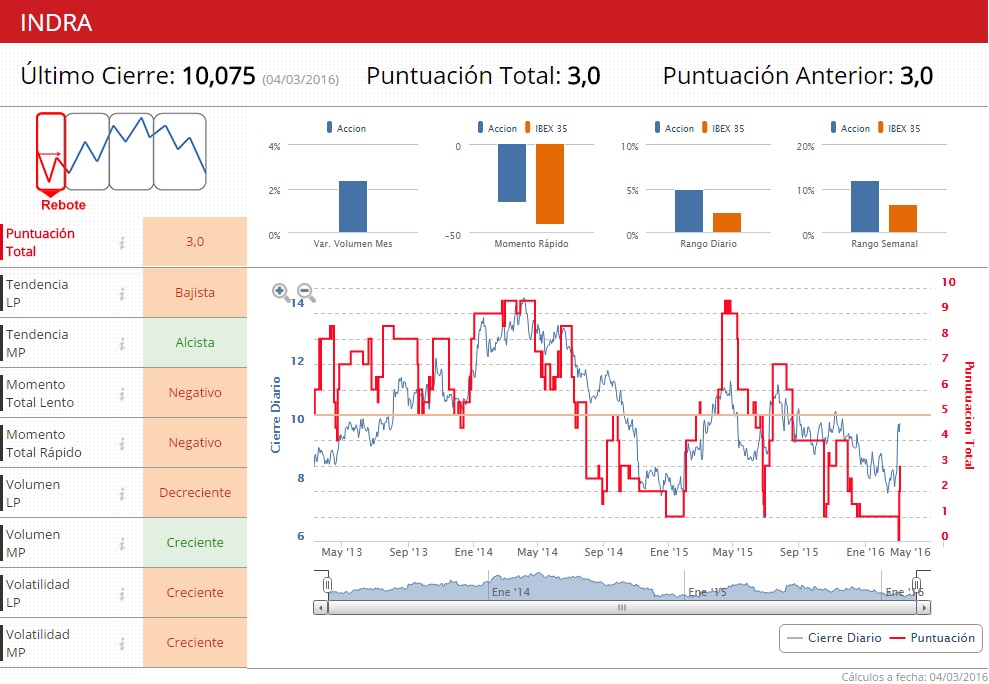Screen dimensions: 989x684
Task: Toggle Accion series in Momento Rápido chart
Action: [497, 128]
